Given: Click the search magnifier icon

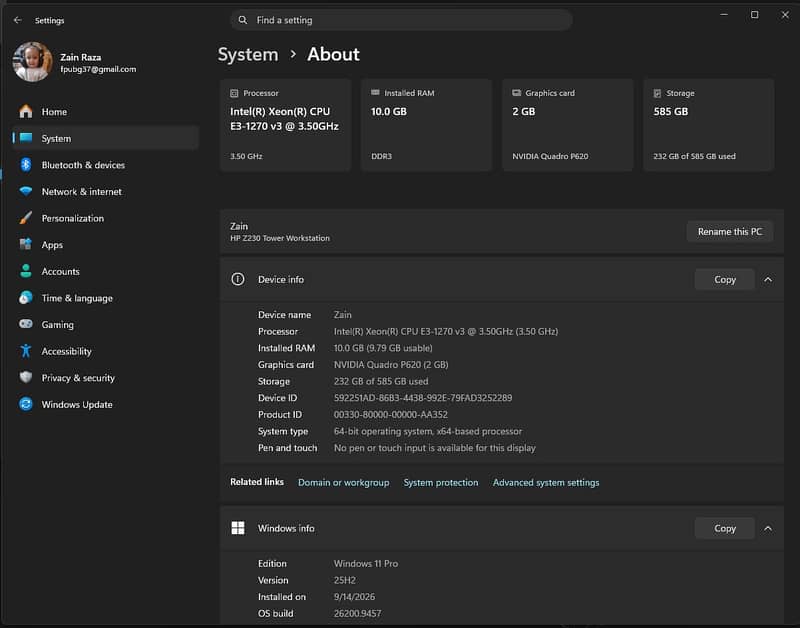Looking at the screenshot, I should click(x=243, y=20).
